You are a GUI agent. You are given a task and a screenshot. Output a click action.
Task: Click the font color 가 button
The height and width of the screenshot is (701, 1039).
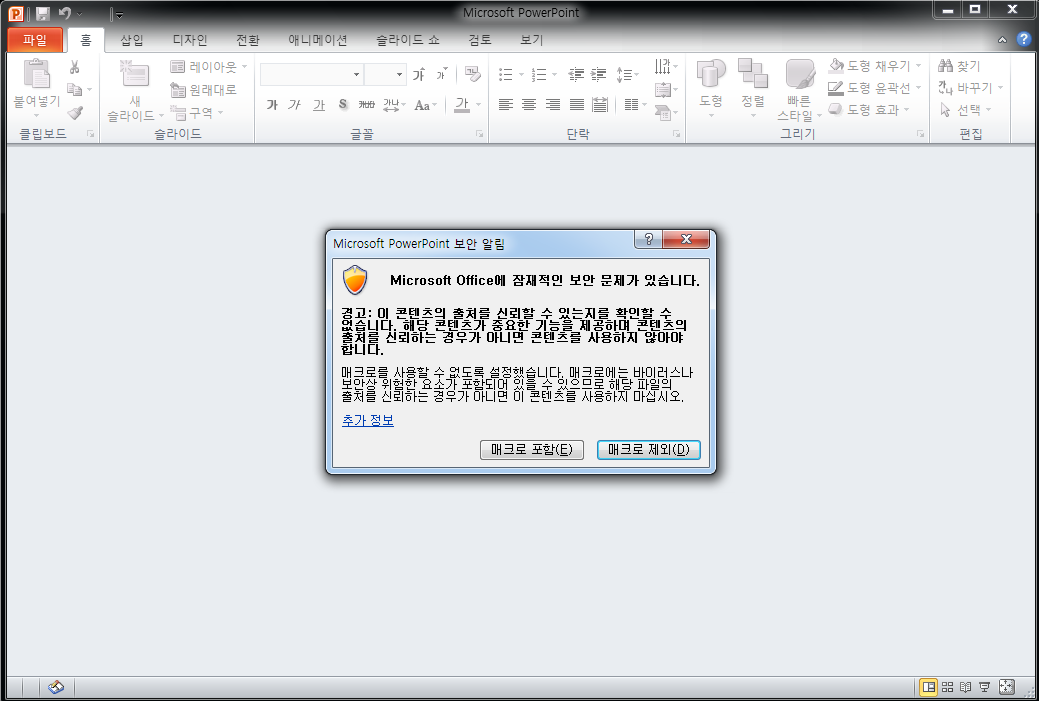462,105
